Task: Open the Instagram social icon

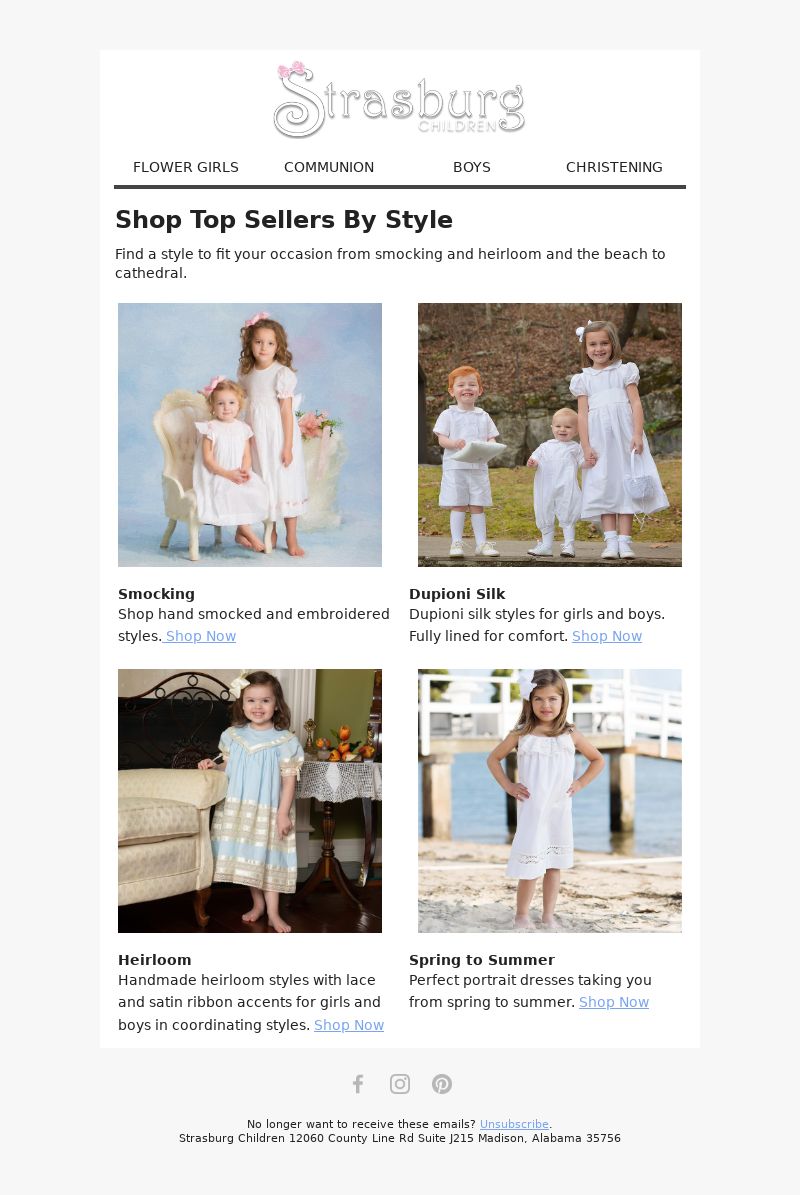Action: pyautogui.click(x=400, y=1084)
